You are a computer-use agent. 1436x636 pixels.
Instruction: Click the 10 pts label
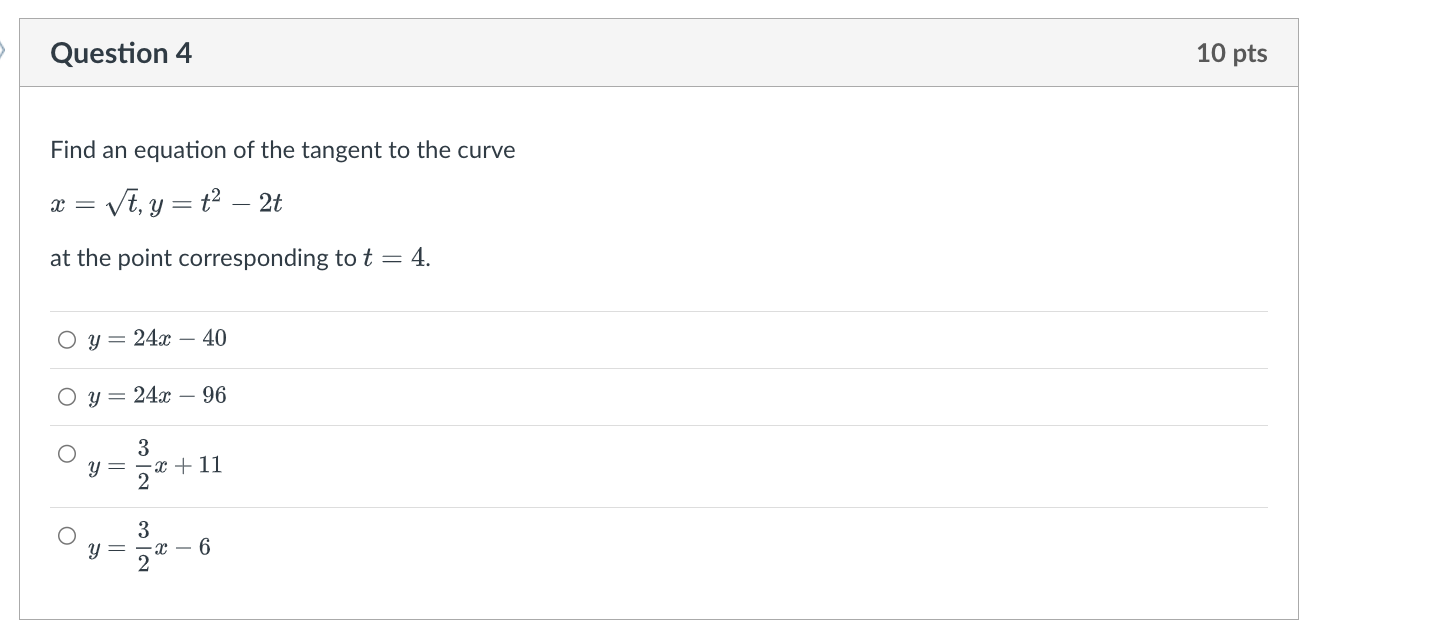pyautogui.click(x=1232, y=53)
